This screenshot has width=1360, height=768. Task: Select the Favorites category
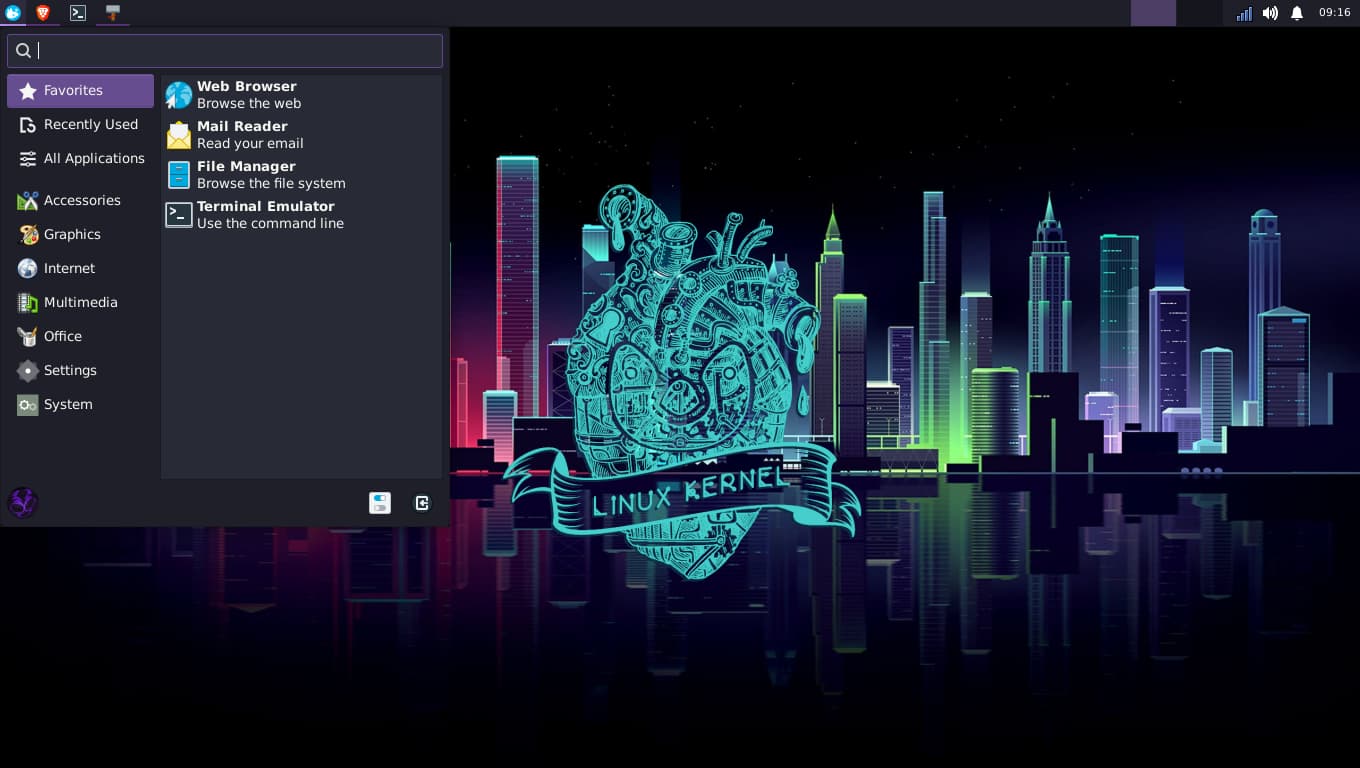80,91
